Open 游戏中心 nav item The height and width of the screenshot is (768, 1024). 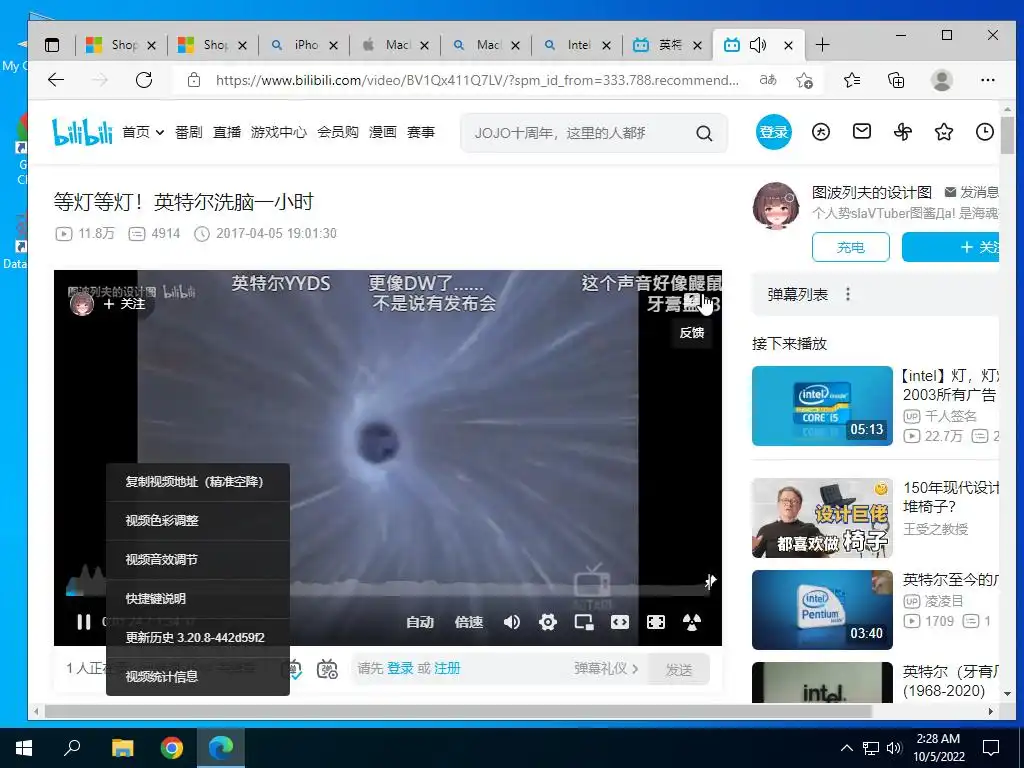click(x=279, y=132)
